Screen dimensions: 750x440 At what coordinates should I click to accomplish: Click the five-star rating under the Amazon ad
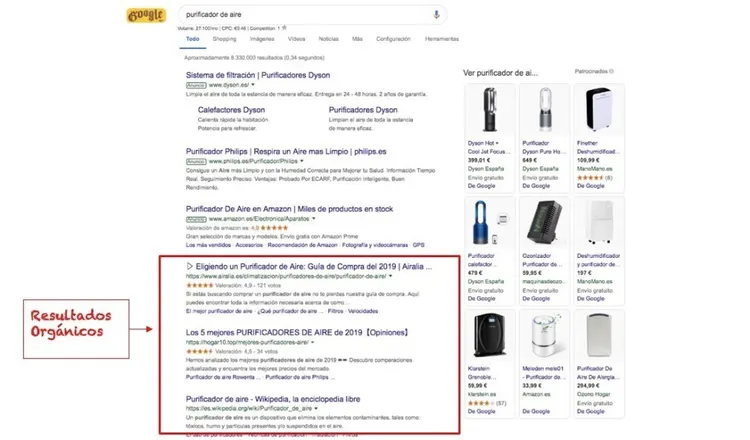pos(274,228)
